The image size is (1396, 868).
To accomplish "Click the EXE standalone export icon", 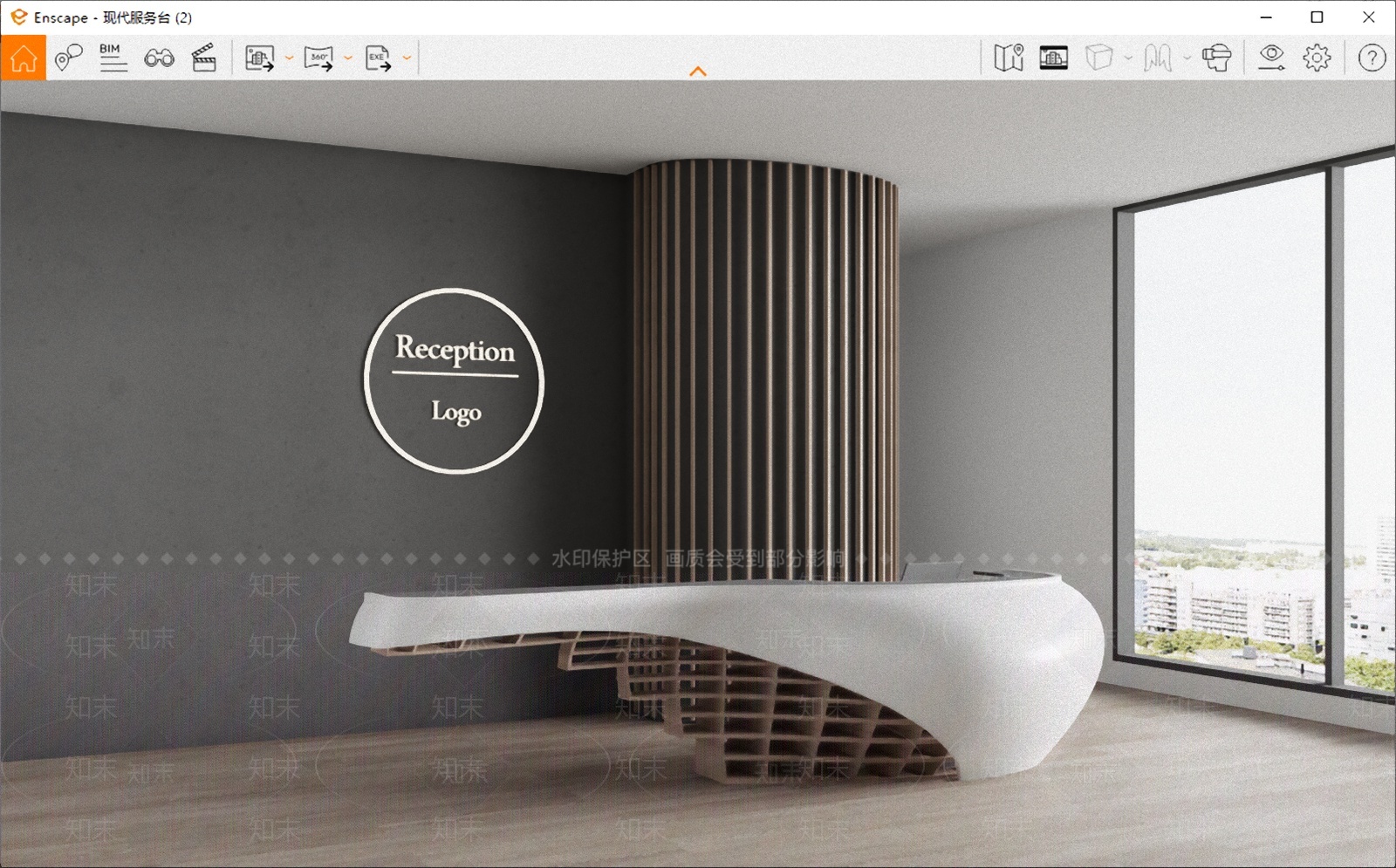I will tap(378, 58).
